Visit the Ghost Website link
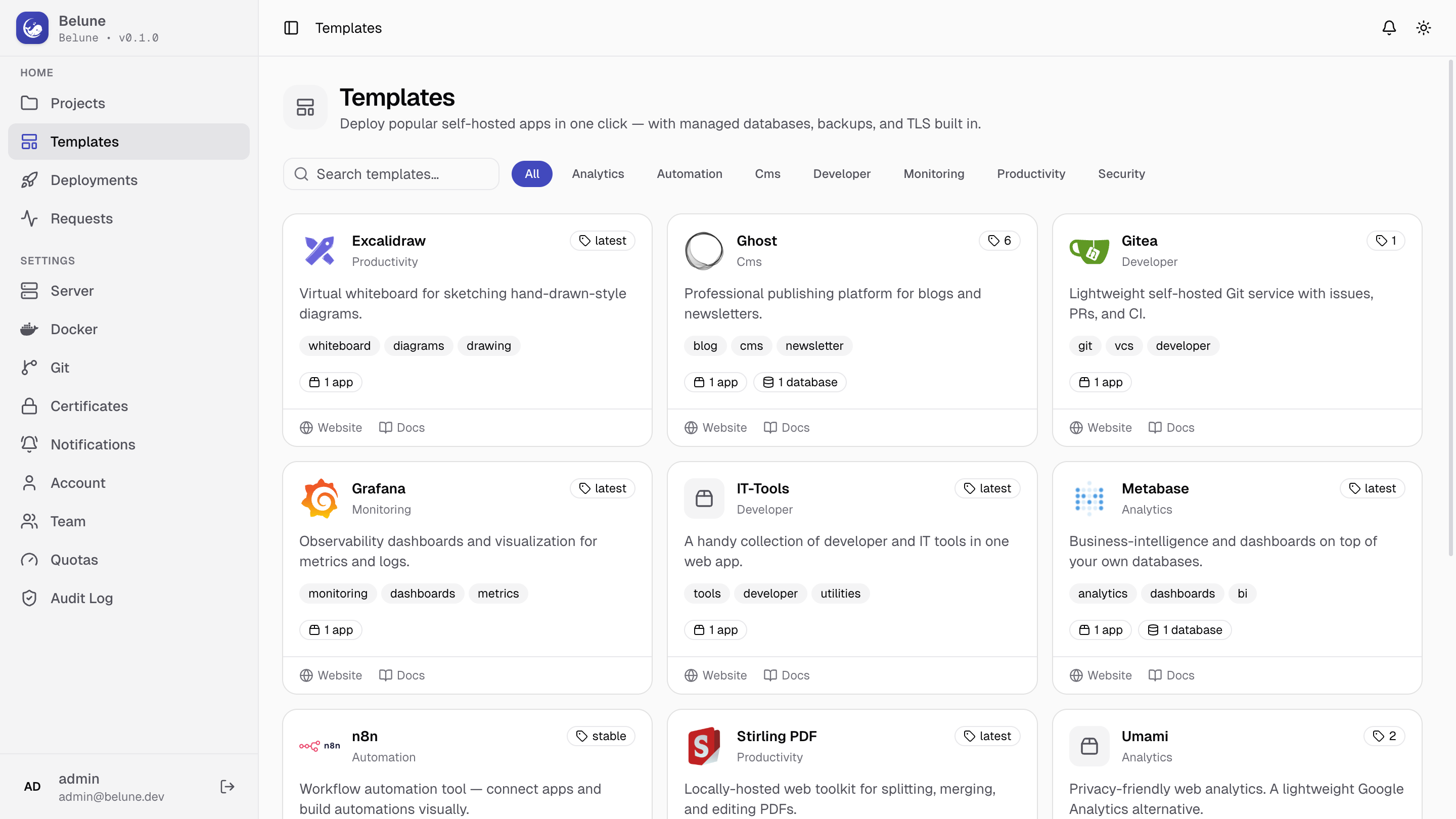This screenshot has width=1456, height=819. pos(715,427)
